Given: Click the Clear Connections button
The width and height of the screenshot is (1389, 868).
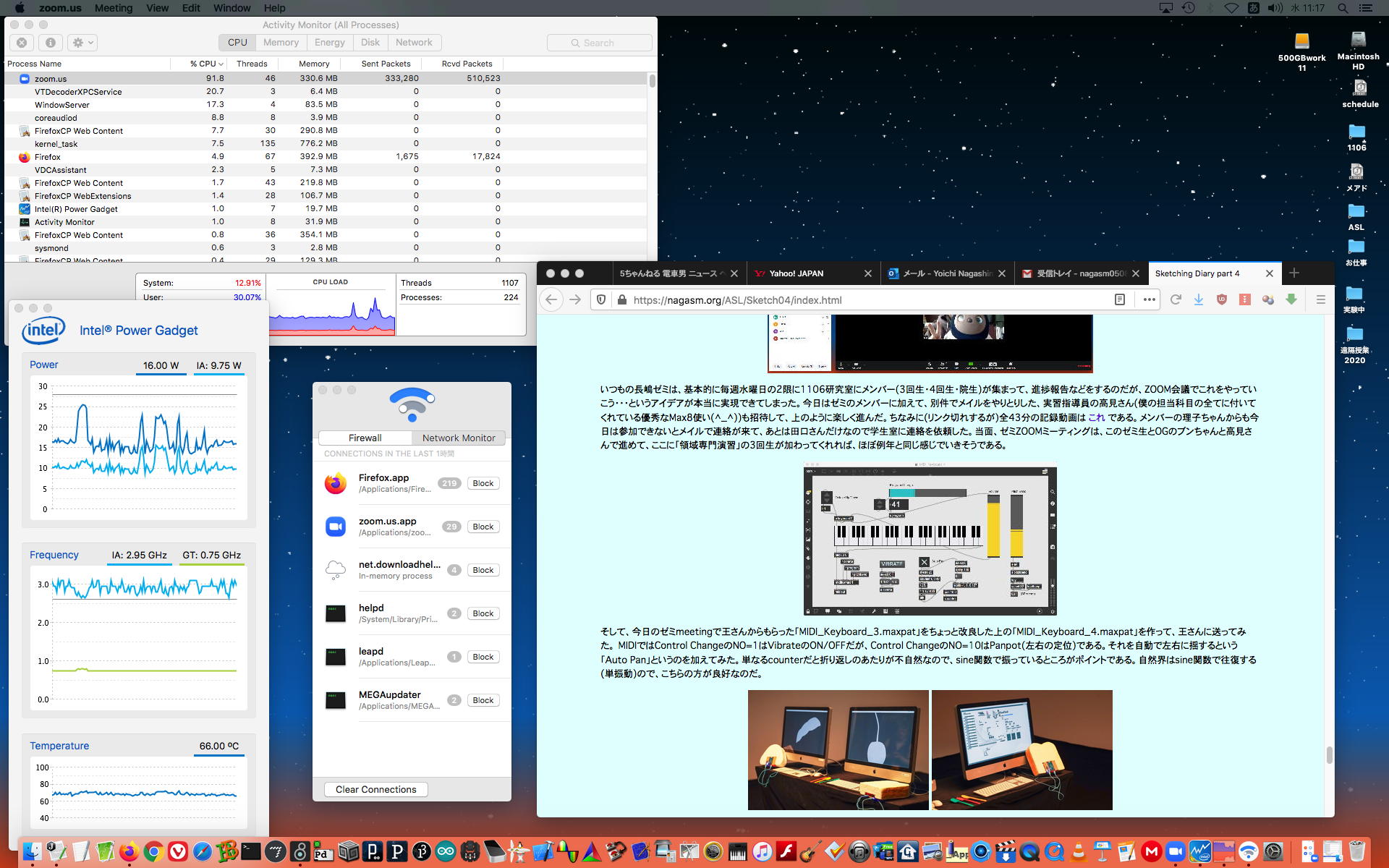Looking at the screenshot, I should point(375,789).
